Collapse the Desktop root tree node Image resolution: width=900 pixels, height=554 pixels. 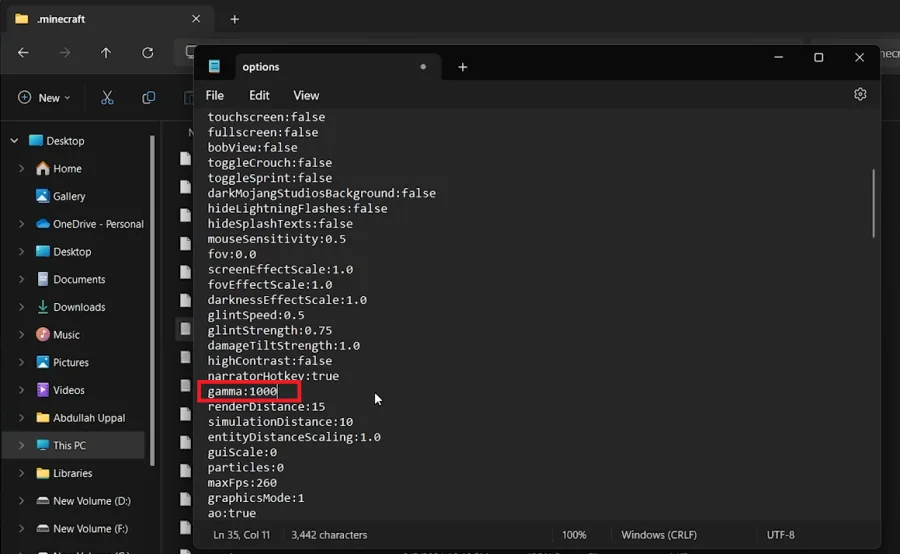(x=14, y=141)
